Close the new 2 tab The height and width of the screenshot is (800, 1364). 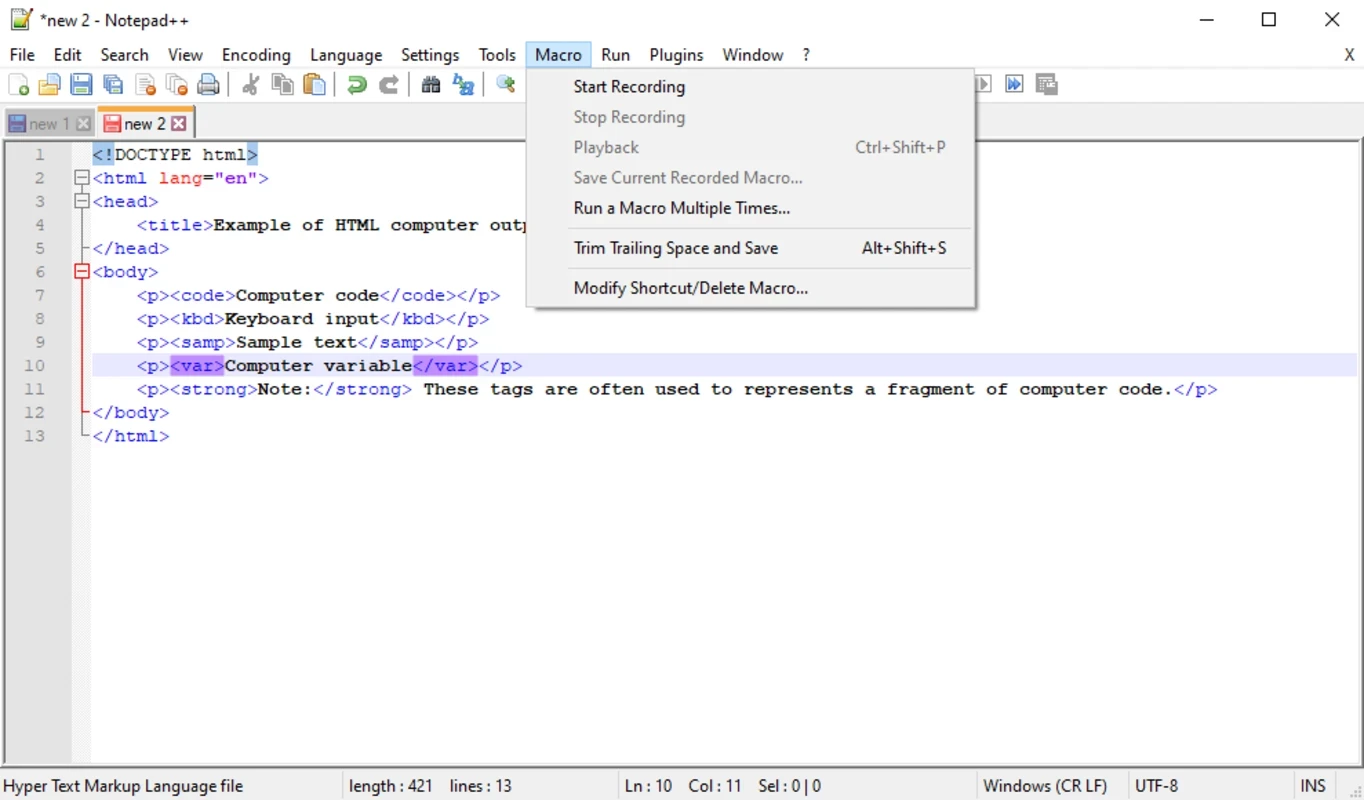coord(179,124)
